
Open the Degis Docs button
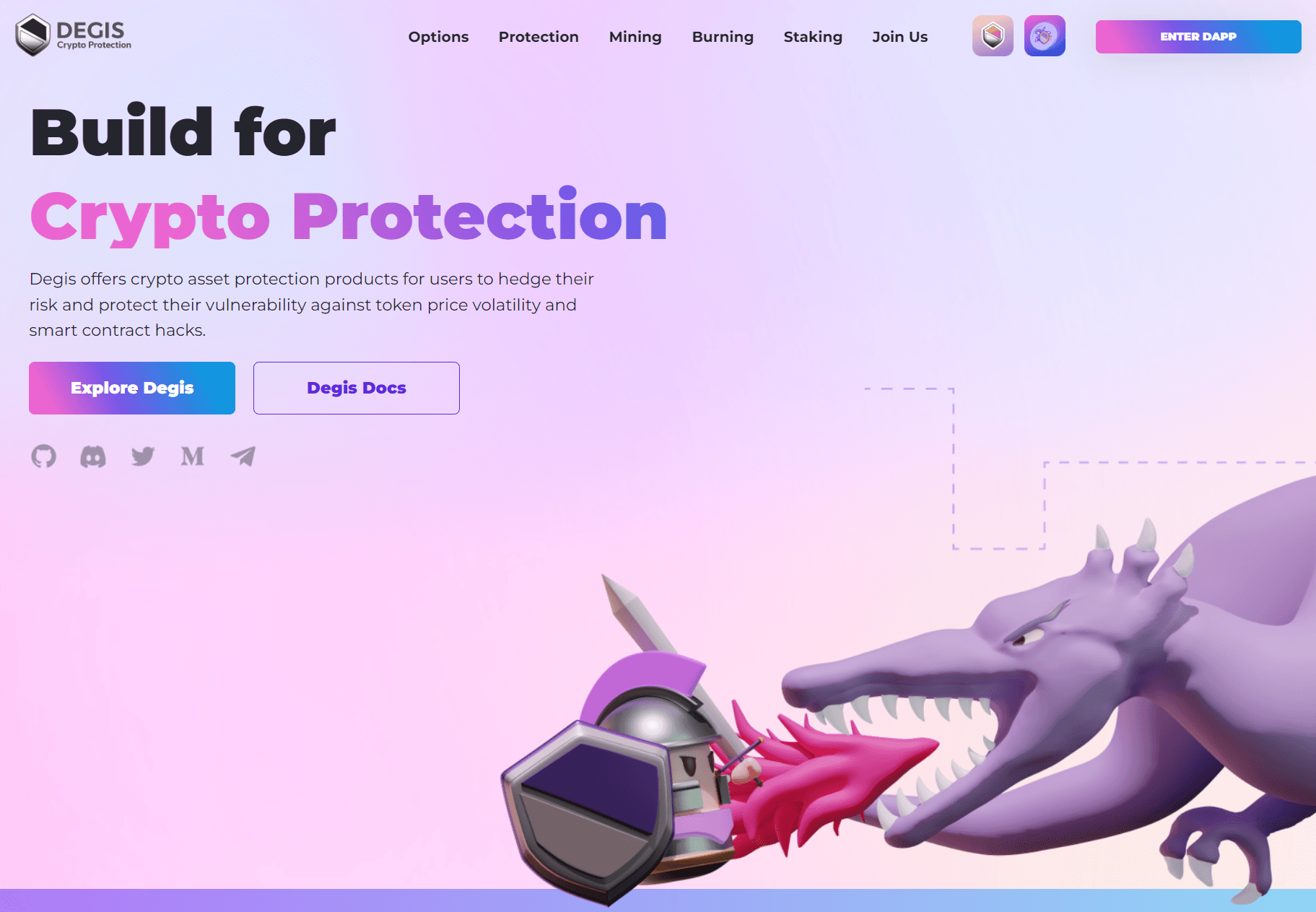pyautogui.click(x=357, y=388)
